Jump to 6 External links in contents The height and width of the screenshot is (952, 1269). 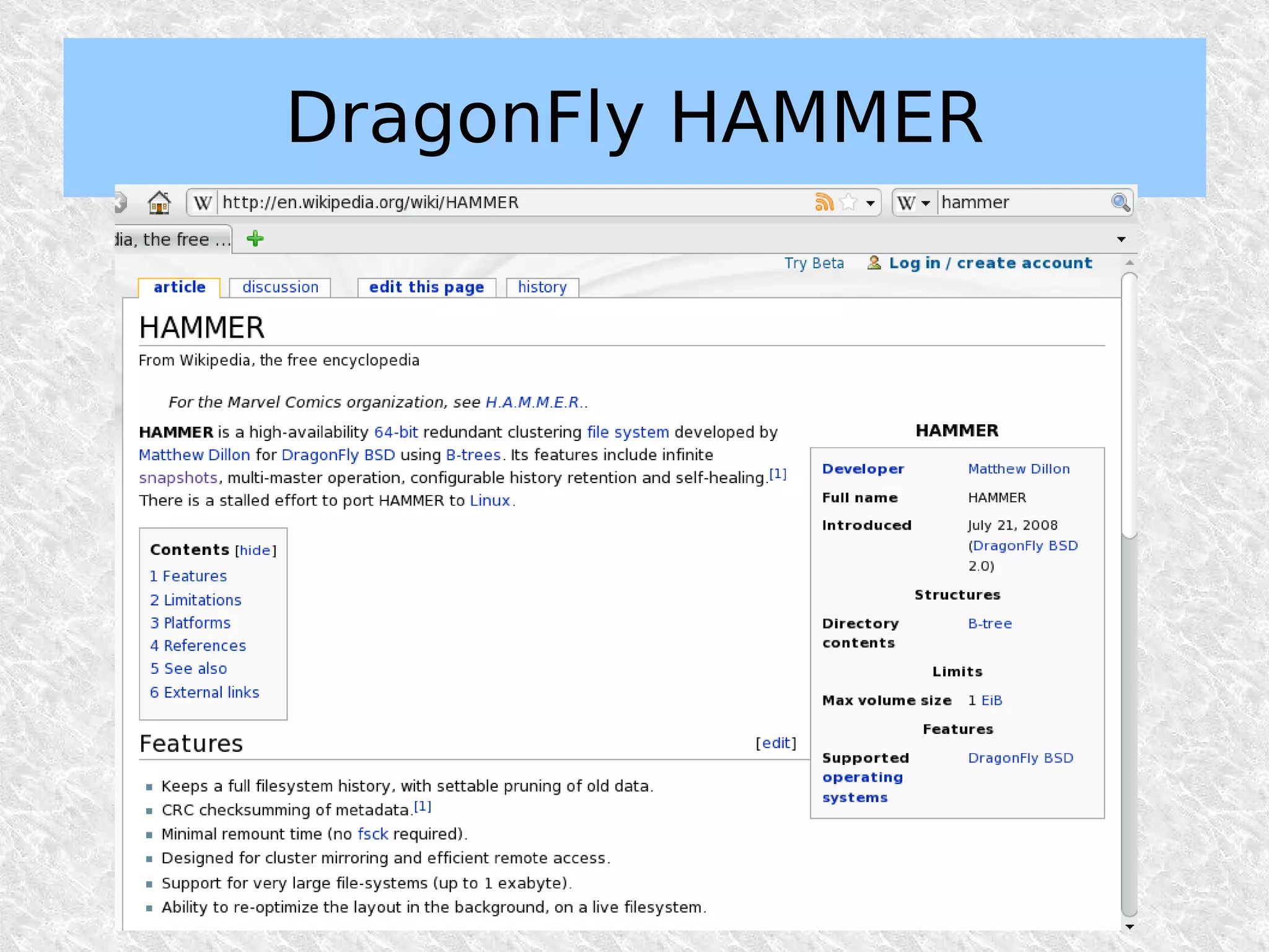tap(204, 692)
